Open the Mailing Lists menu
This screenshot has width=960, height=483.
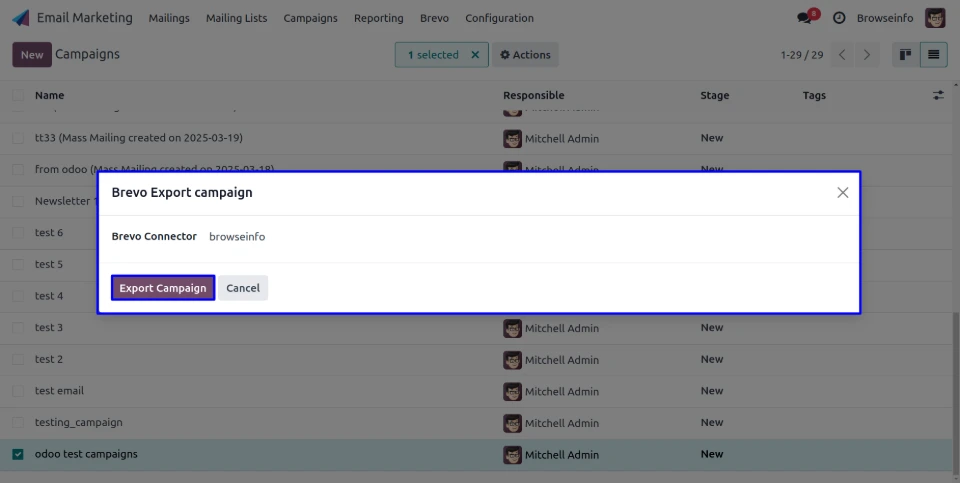[x=236, y=18]
